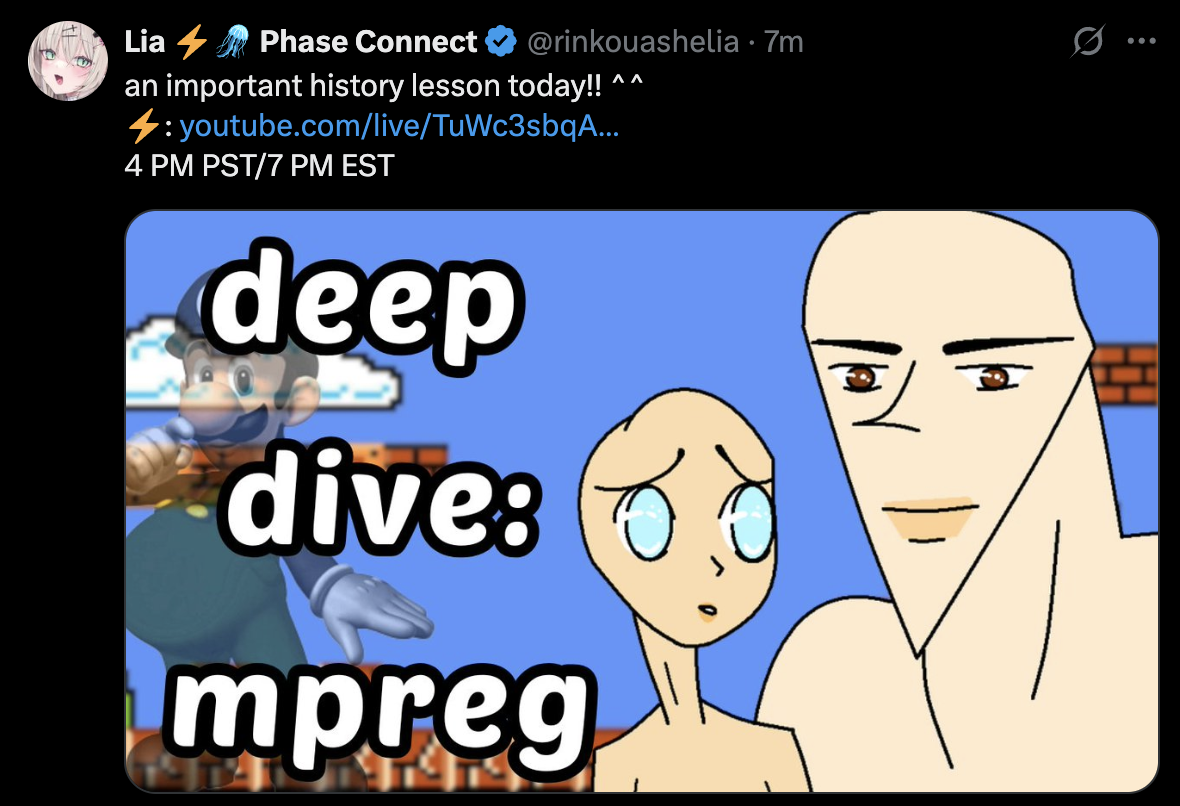
Task: Click "Phase Connect" in the display name
Action: 368,41
